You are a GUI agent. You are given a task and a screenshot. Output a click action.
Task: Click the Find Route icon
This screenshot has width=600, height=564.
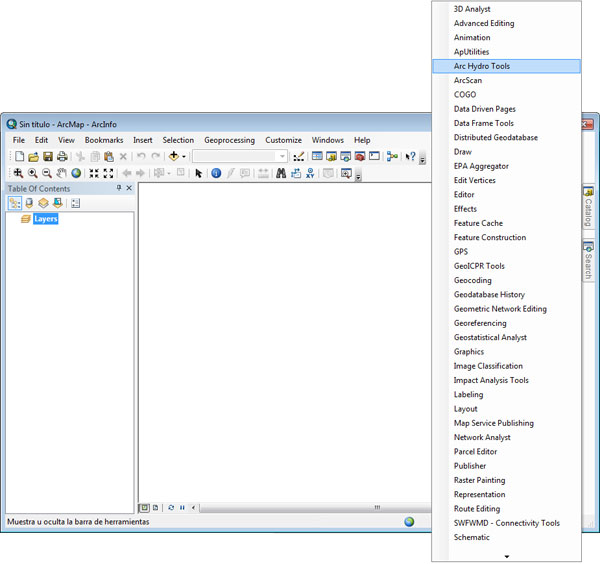(296, 173)
